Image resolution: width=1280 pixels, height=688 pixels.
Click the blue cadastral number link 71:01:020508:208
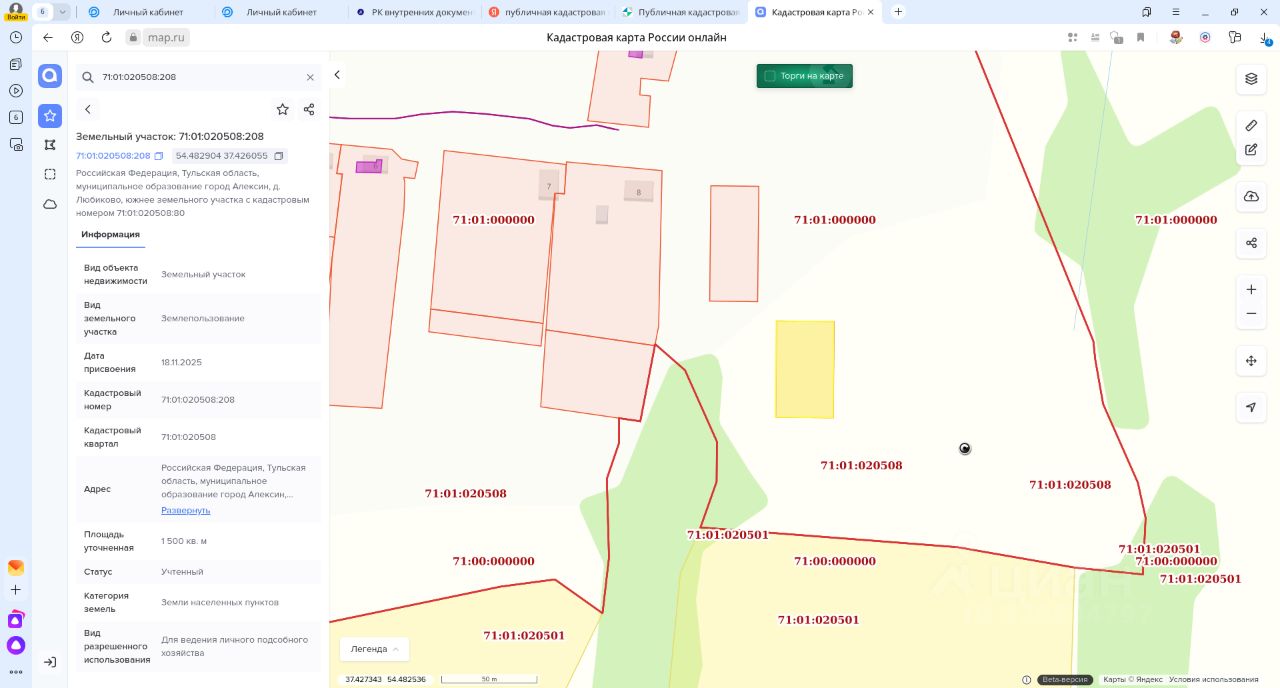(113, 156)
